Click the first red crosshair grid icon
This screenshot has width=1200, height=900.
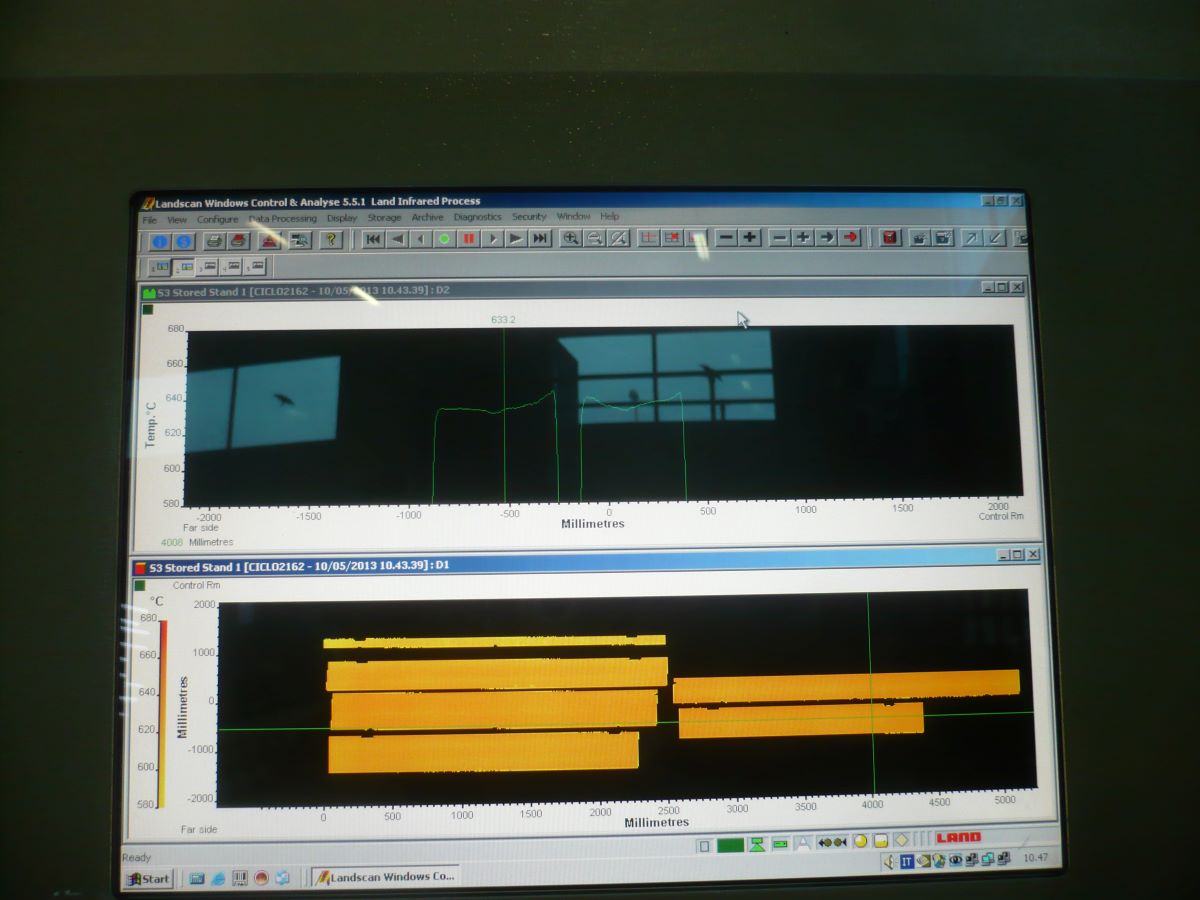click(648, 238)
